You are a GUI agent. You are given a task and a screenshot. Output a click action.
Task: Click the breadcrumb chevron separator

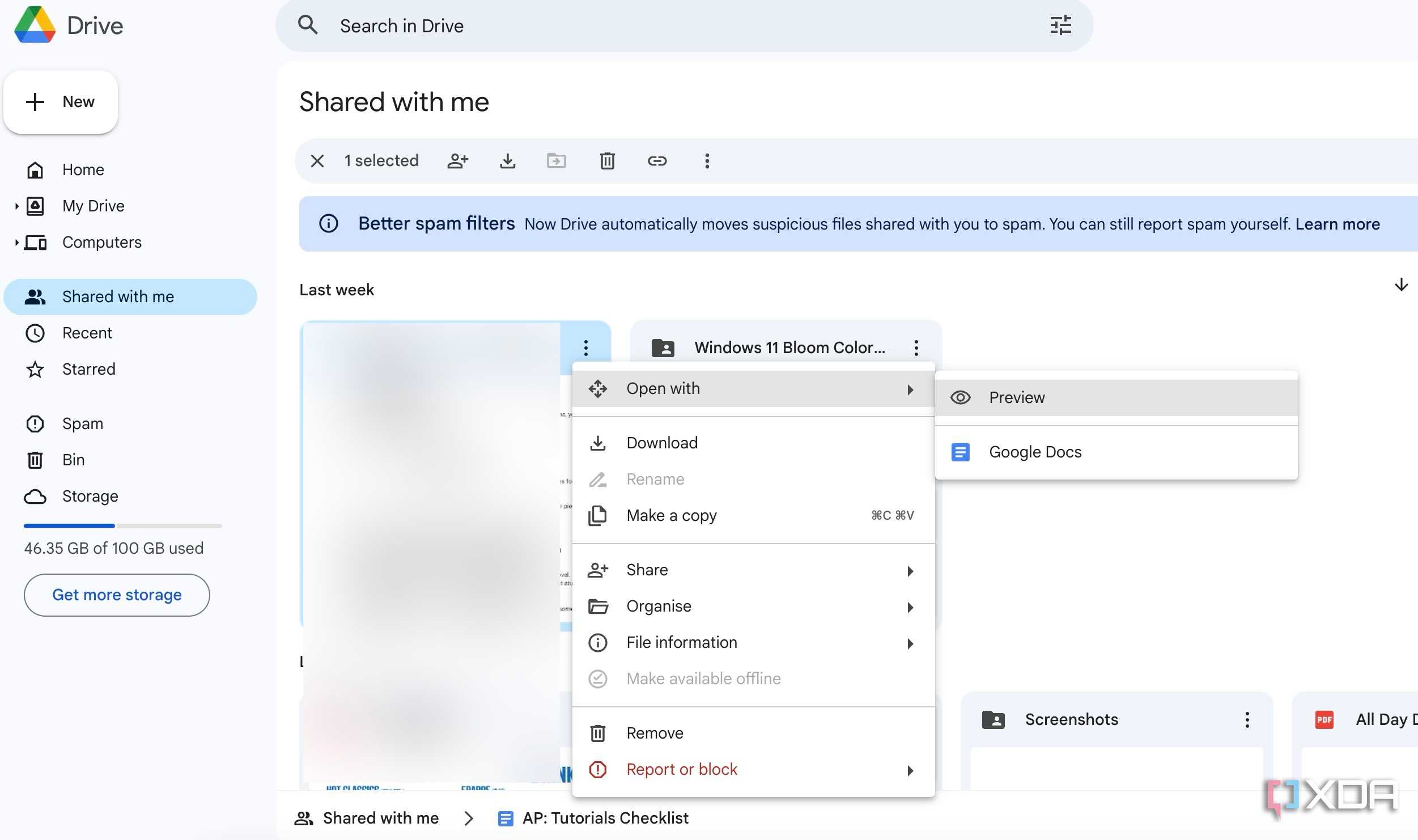468,818
